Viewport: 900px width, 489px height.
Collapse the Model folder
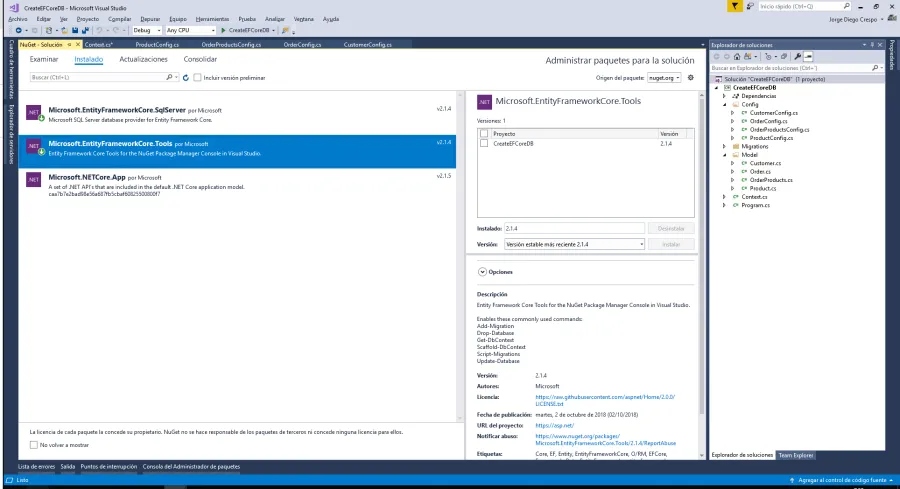(x=724, y=155)
